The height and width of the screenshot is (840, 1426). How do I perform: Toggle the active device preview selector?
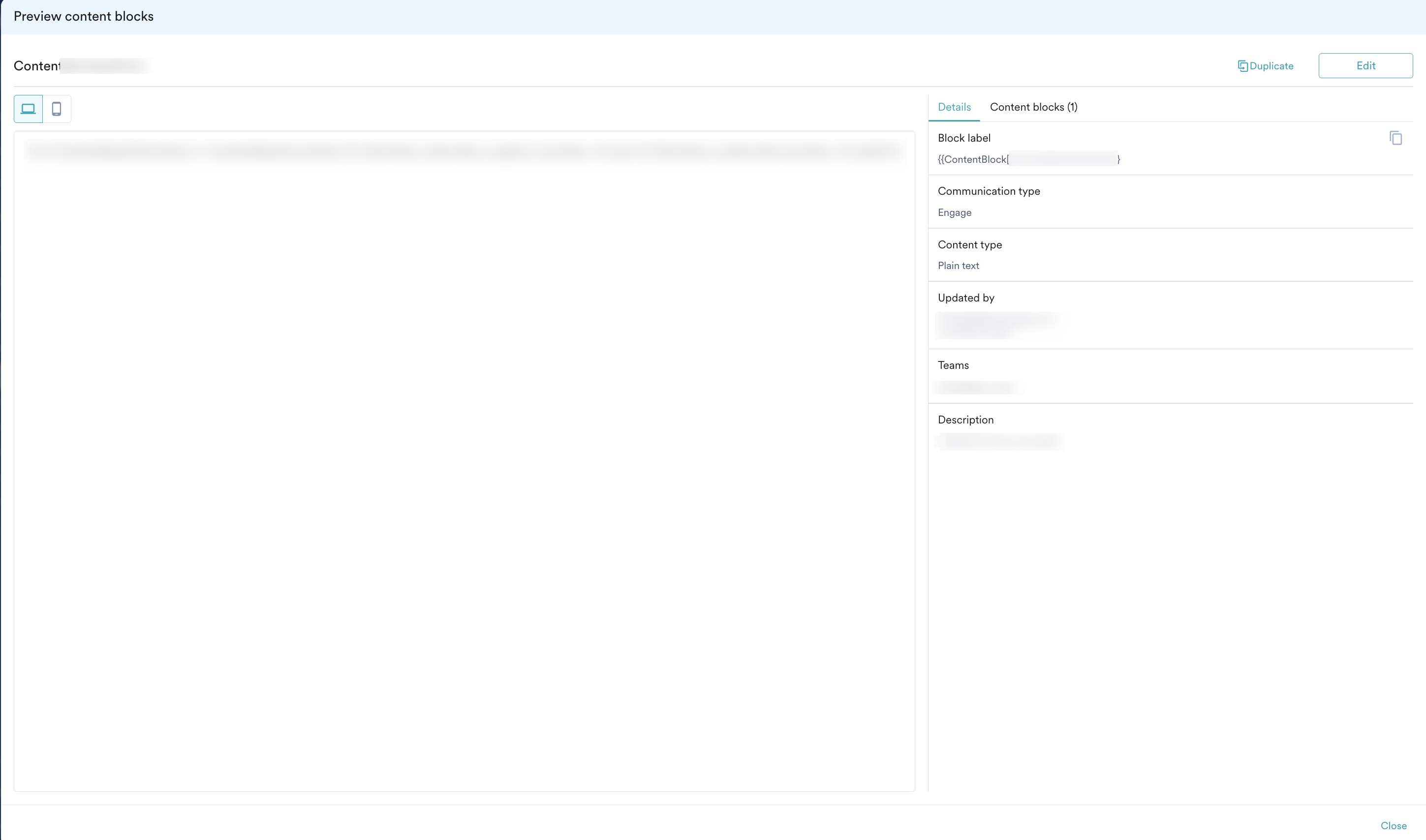point(28,108)
